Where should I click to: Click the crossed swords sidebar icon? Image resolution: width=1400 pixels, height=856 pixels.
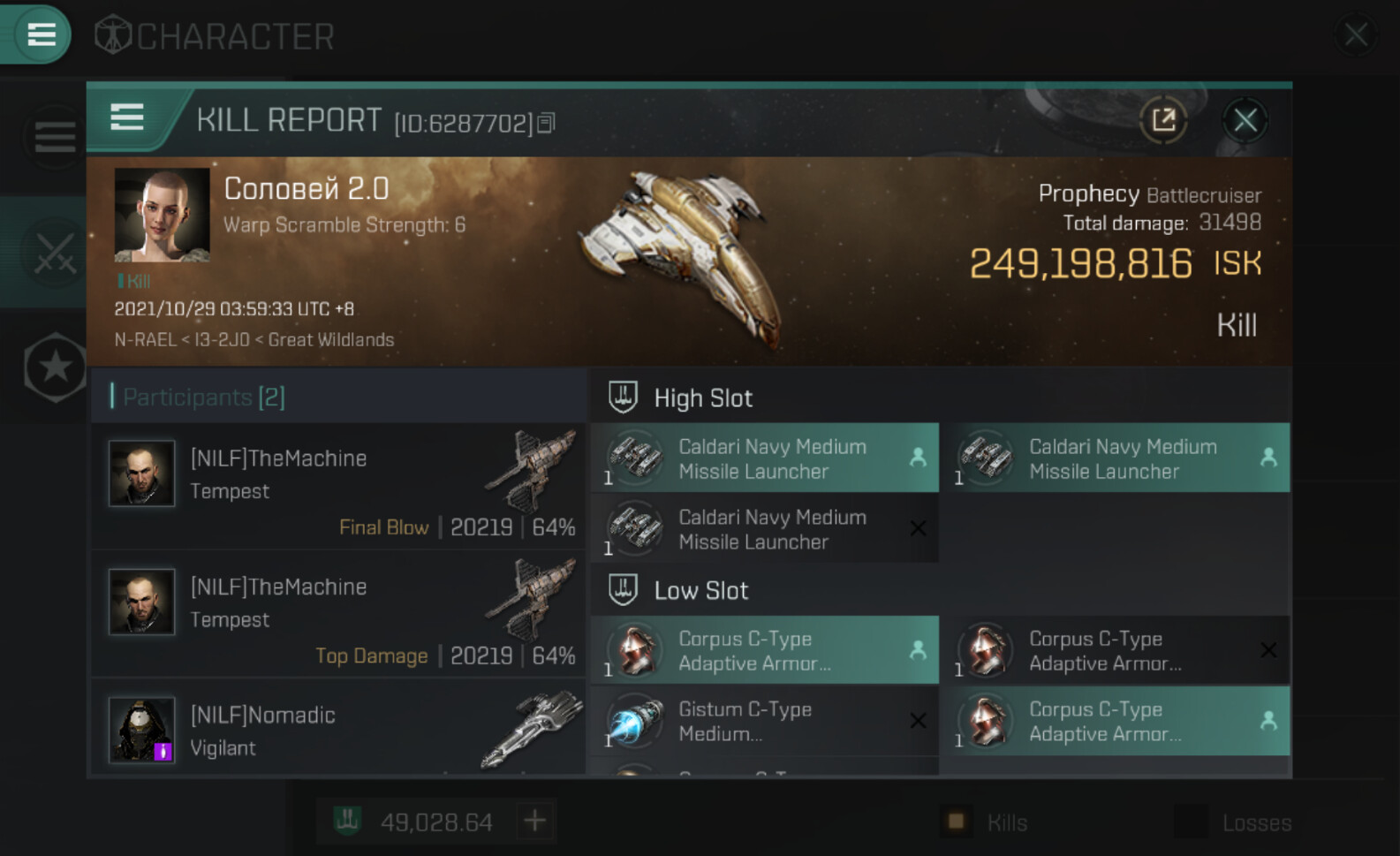click(x=55, y=254)
